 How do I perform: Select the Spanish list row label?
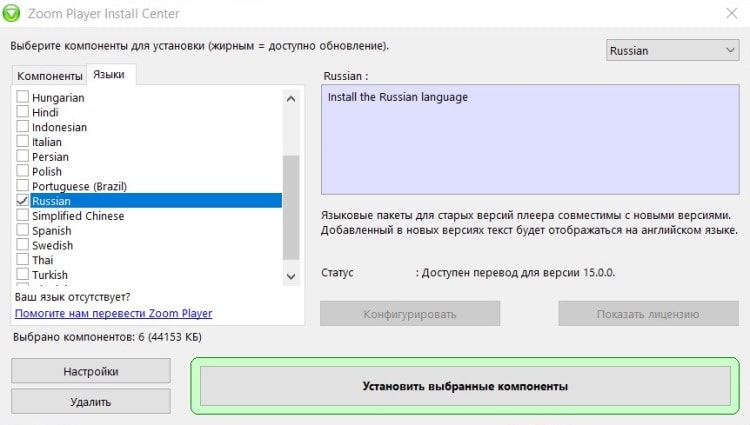[52, 231]
